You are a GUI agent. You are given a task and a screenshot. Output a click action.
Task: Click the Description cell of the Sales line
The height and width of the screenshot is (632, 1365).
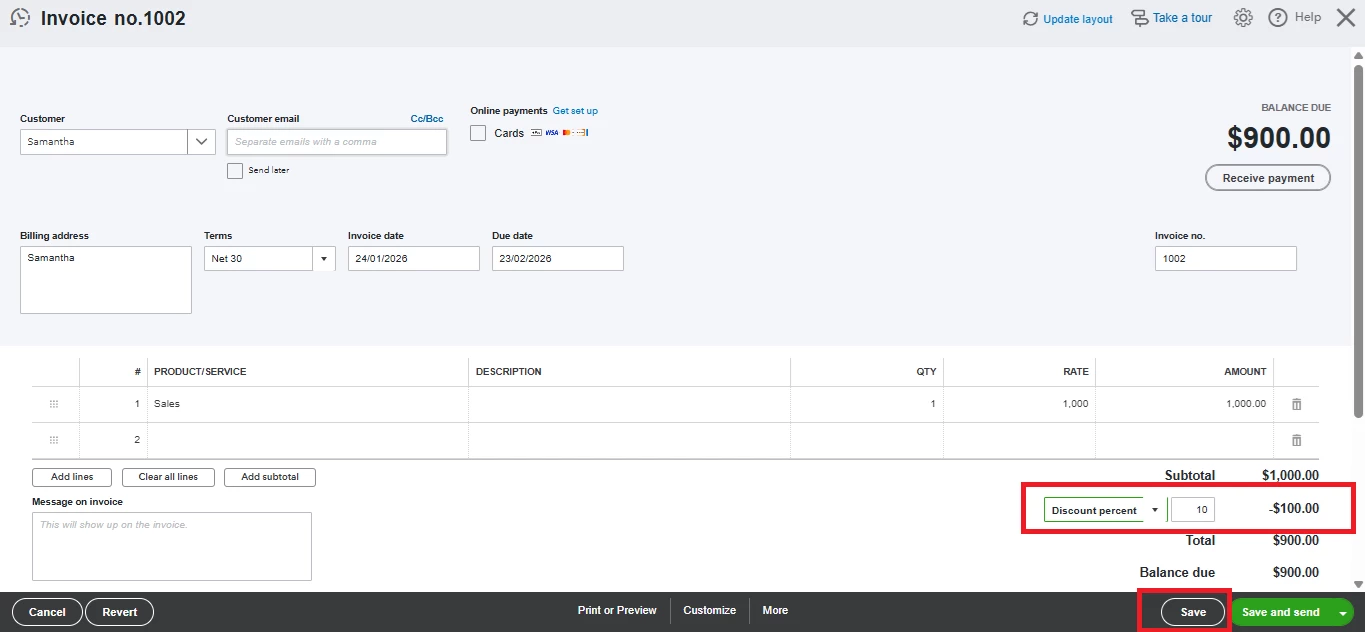coord(629,404)
